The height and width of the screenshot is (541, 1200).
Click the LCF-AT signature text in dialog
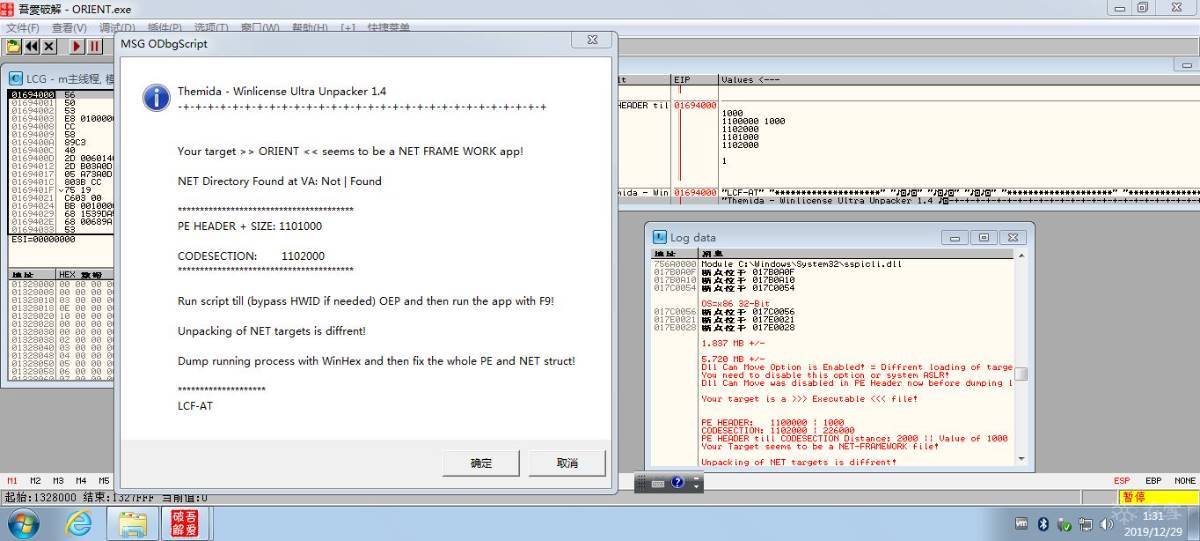195,406
